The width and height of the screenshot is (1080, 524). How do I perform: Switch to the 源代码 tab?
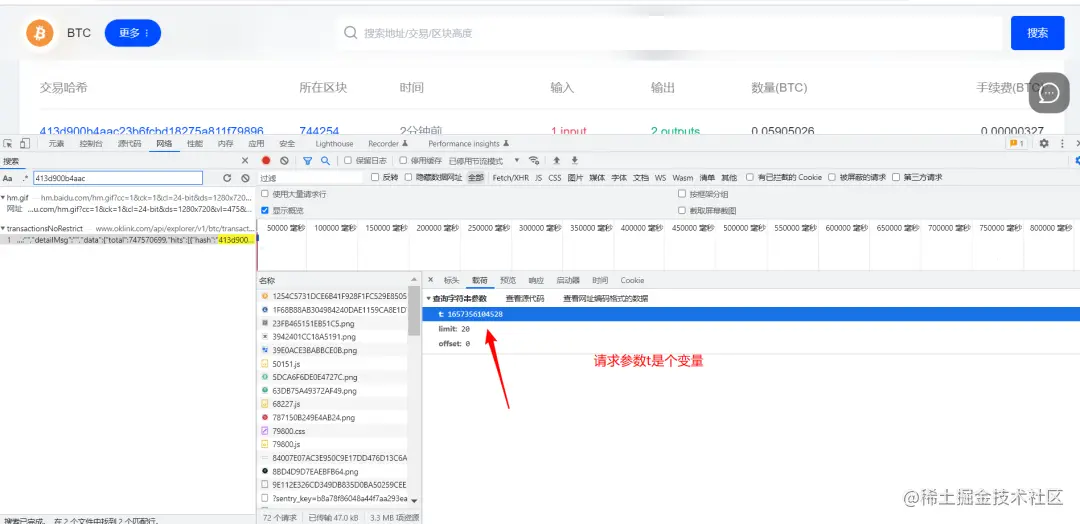tap(129, 144)
